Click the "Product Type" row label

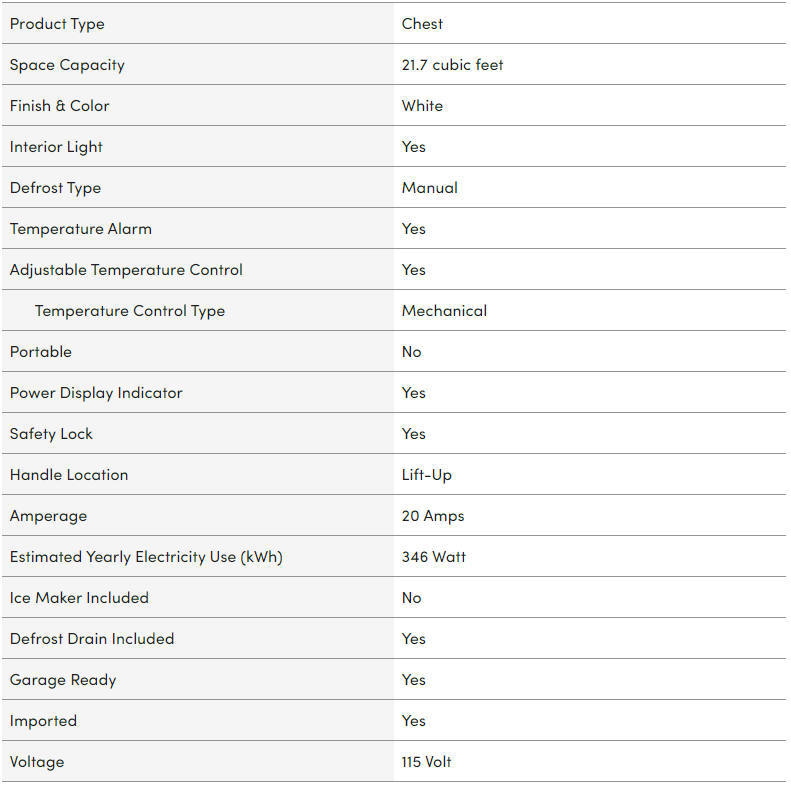point(57,24)
